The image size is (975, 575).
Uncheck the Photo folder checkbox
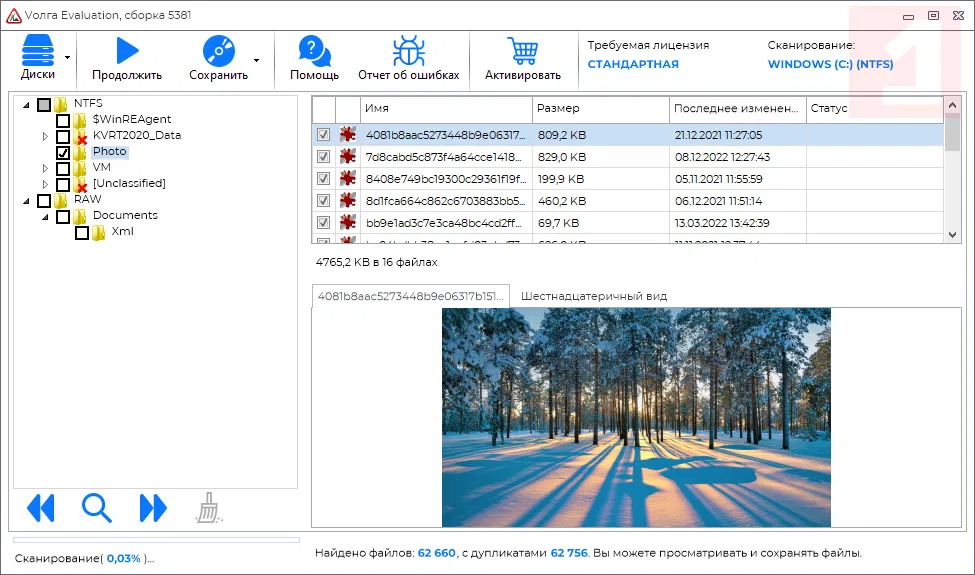coord(63,152)
